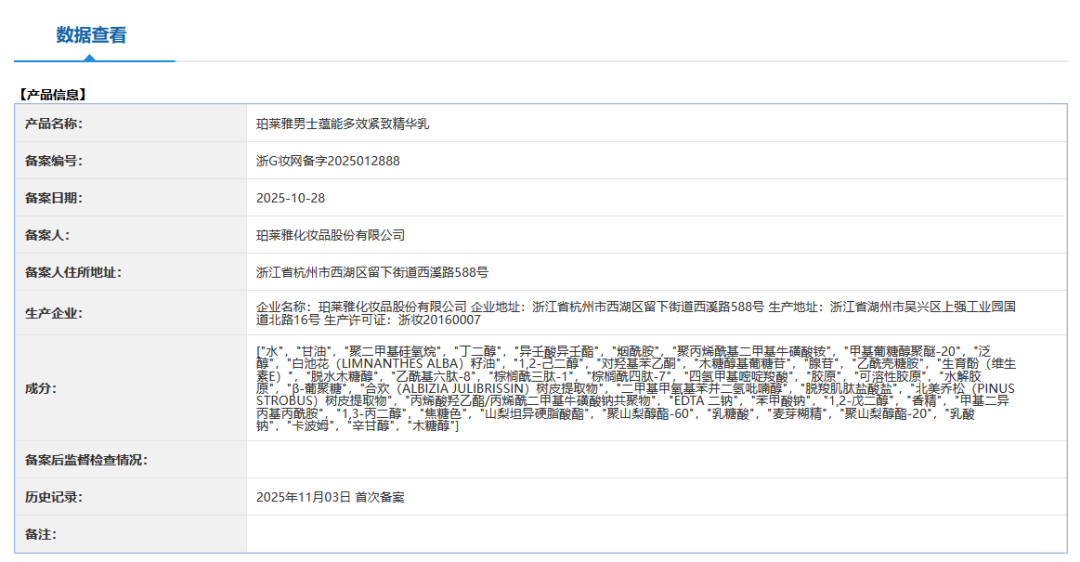Select the 备案人 row label
Viewport: 1080px width, 562px height.
pyautogui.click(x=46, y=235)
